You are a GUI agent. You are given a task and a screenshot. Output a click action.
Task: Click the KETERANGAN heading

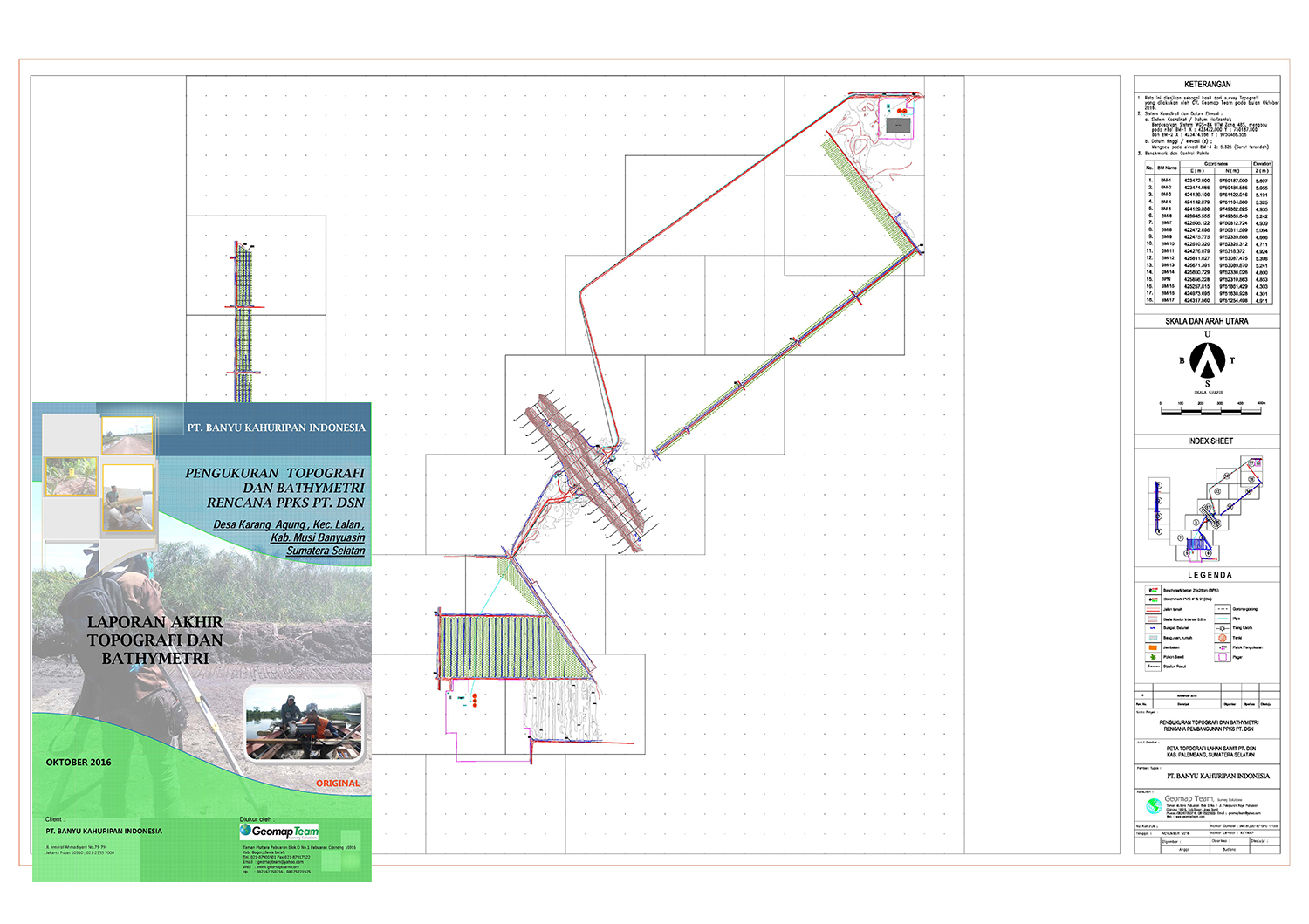pos(1207,85)
